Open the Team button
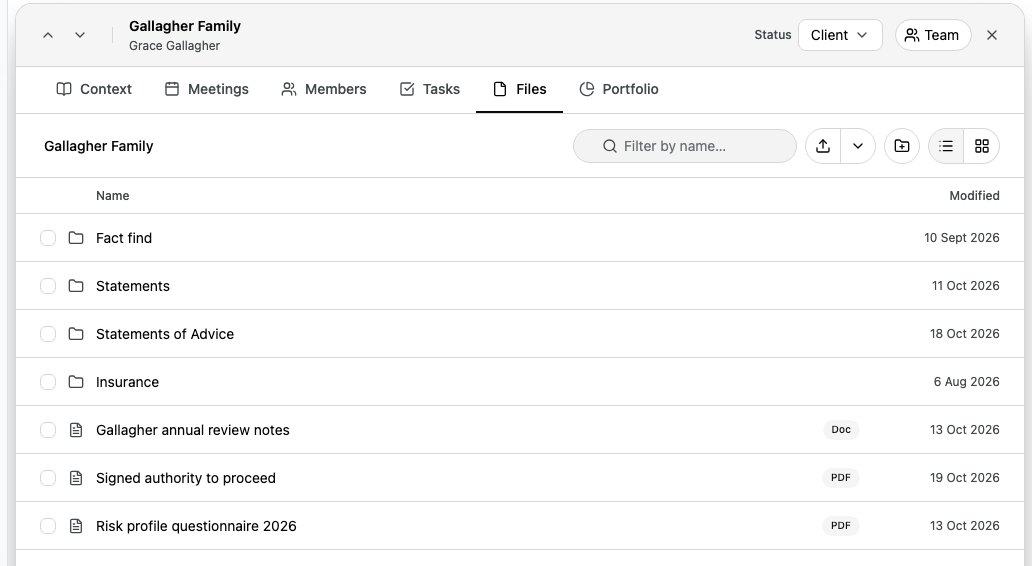Viewport: 1032px width, 566px height. [x=933, y=35]
